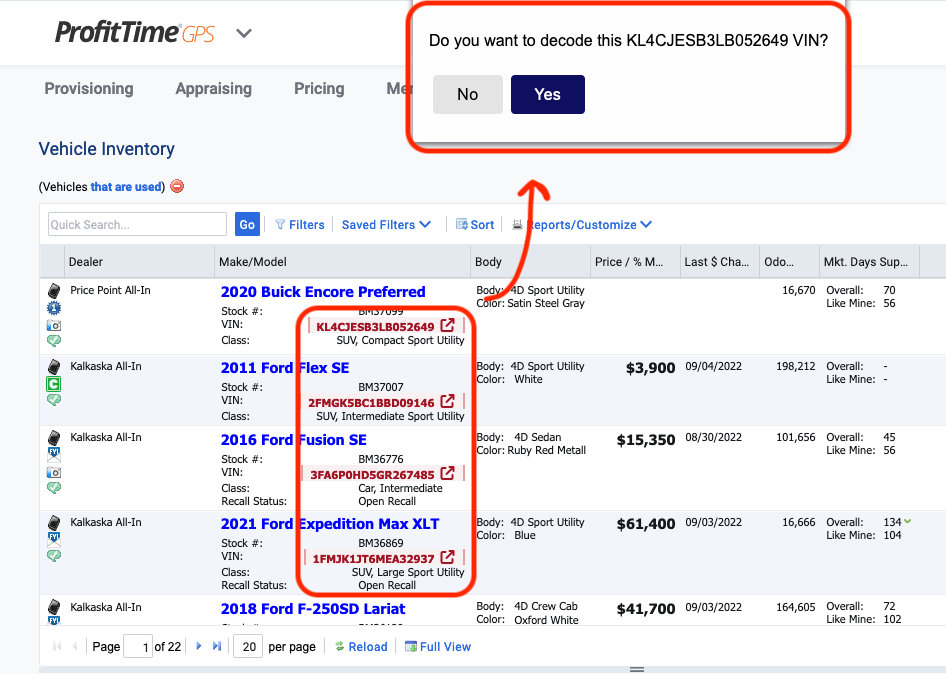Click the Go search button

(x=247, y=224)
